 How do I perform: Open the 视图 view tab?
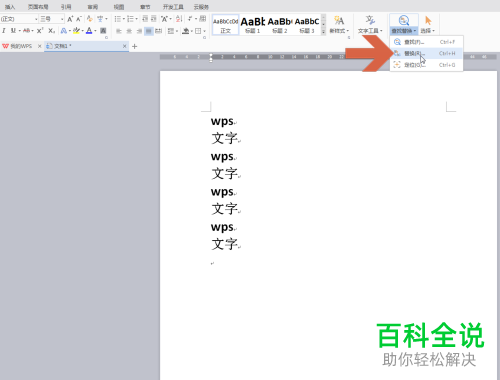pyautogui.click(x=119, y=7)
